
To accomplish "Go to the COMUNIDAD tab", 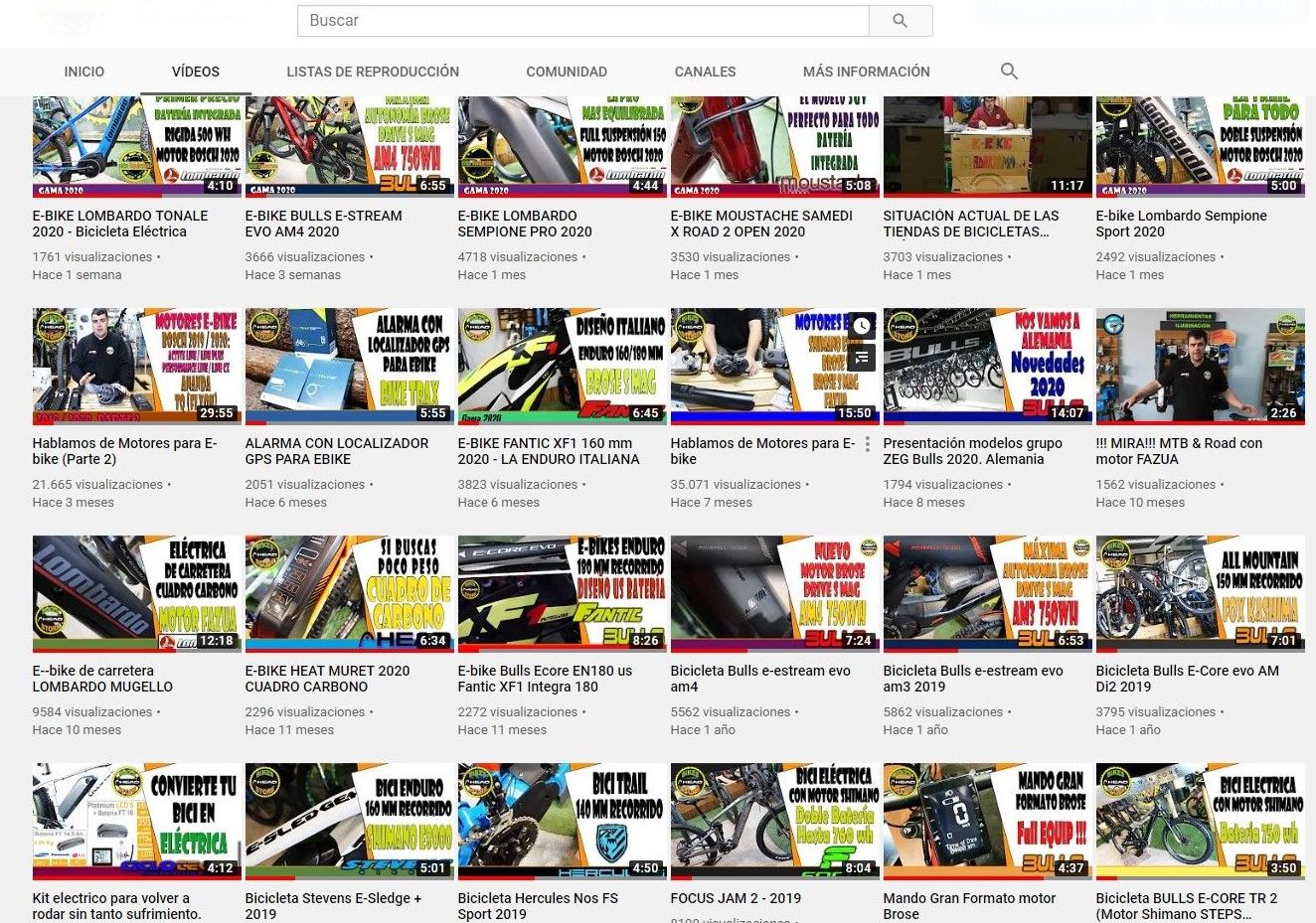I will 567,72.
